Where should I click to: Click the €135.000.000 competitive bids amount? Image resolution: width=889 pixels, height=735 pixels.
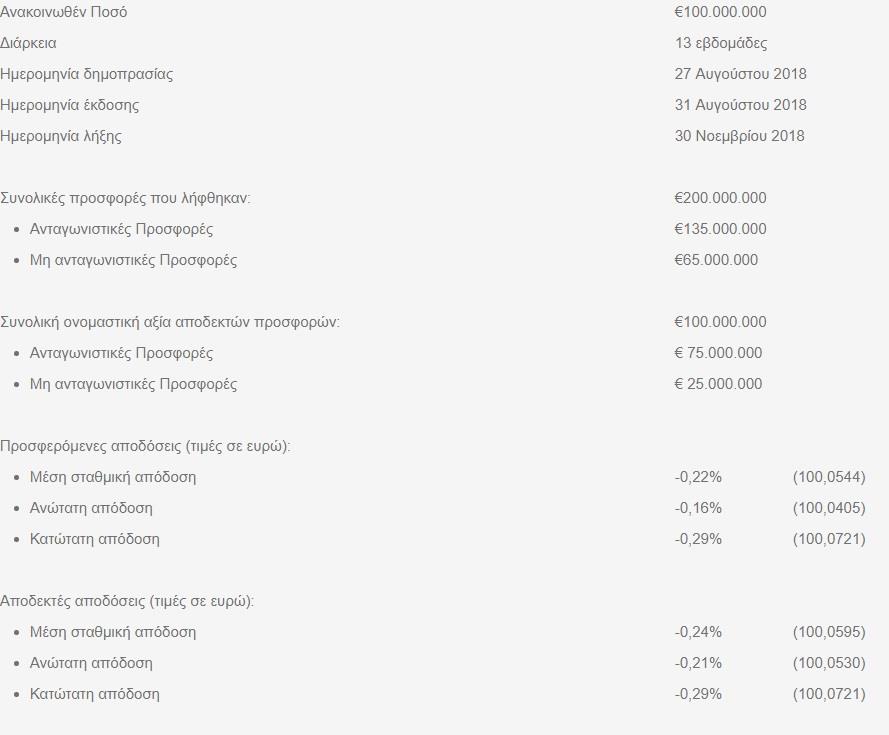click(x=720, y=229)
